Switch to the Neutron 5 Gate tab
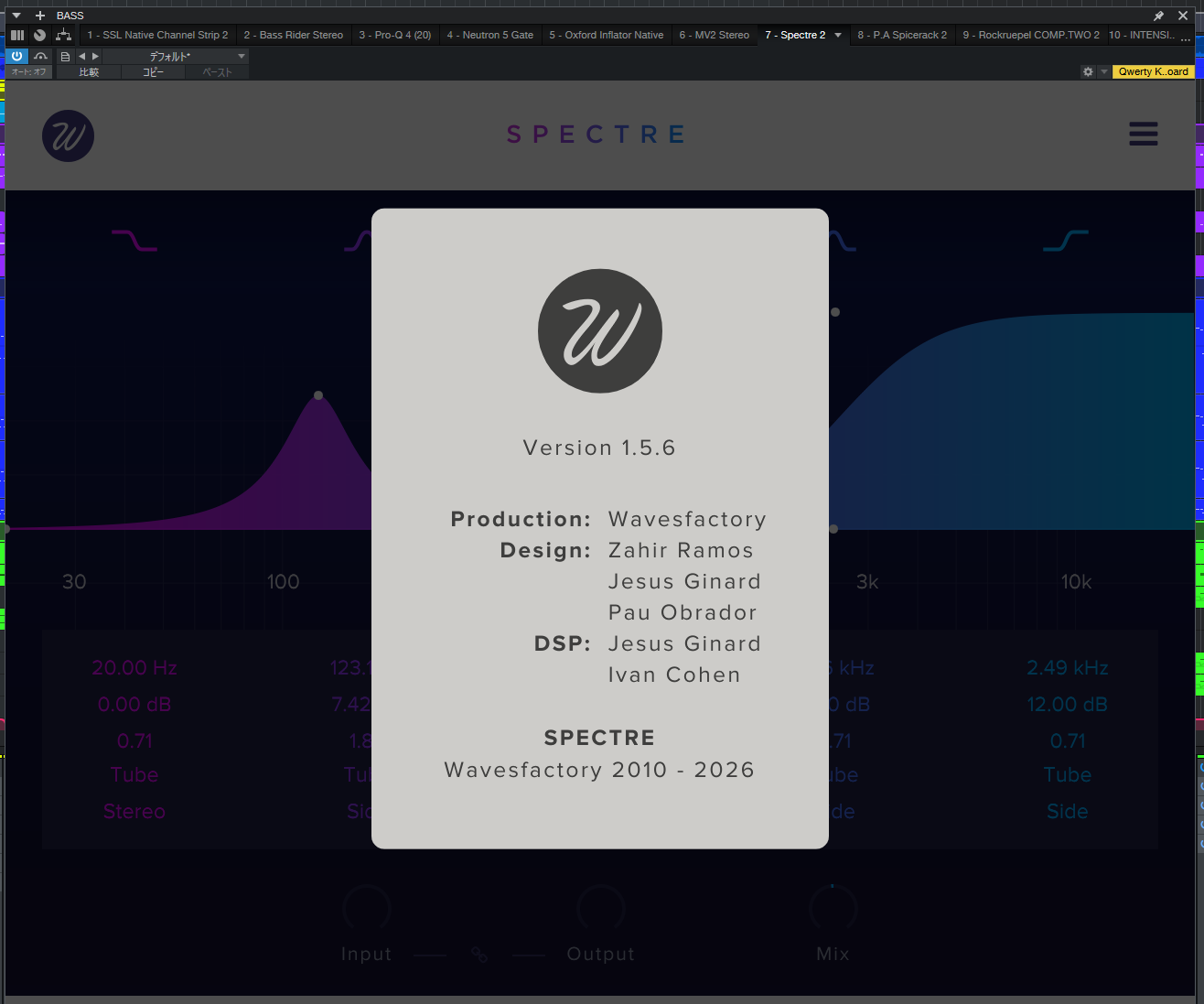The width and height of the screenshot is (1204, 1004). tap(489, 35)
